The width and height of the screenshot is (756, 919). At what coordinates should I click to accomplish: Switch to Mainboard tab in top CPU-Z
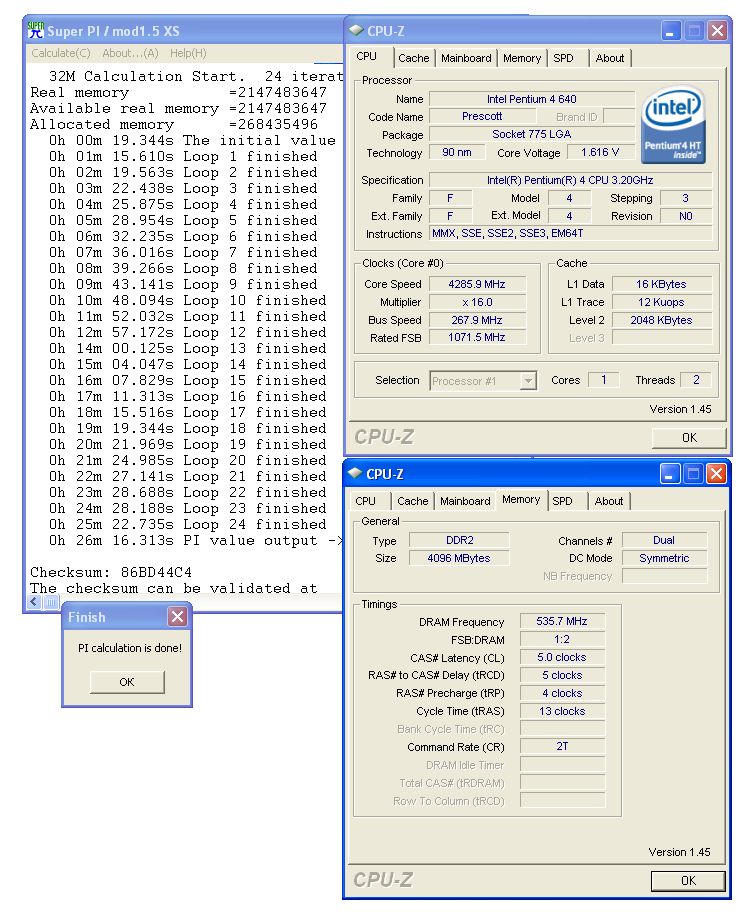466,58
